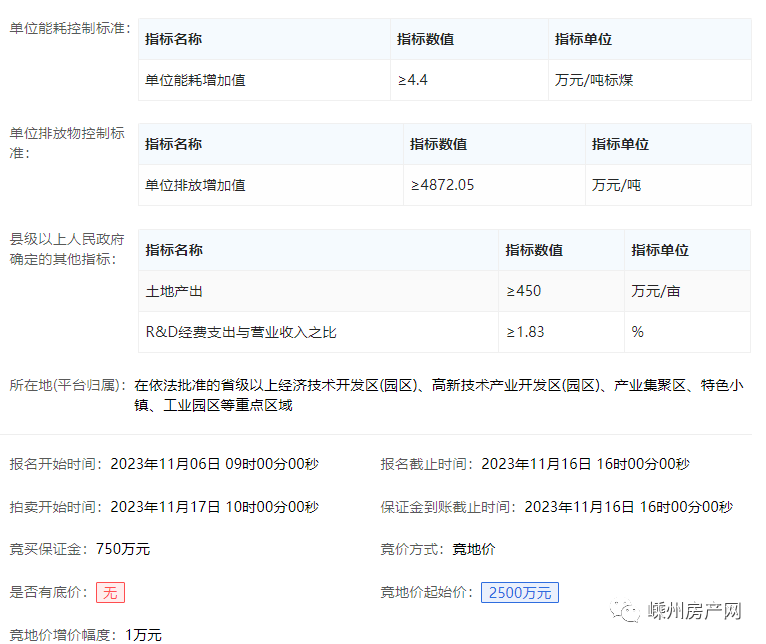
Task: Click the 报名截止时间 date value
Action: pyautogui.click(x=585, y=464)
